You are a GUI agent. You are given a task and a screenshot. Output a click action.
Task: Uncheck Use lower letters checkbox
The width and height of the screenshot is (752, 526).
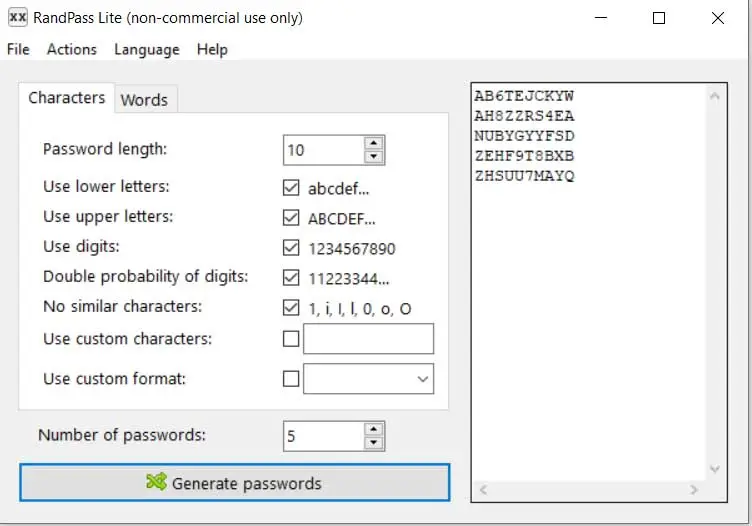(291, 187)
